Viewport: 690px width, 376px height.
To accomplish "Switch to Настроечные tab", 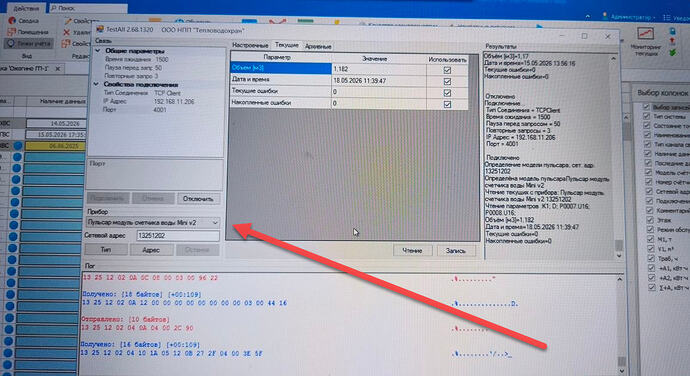I will tap(250, 45).
